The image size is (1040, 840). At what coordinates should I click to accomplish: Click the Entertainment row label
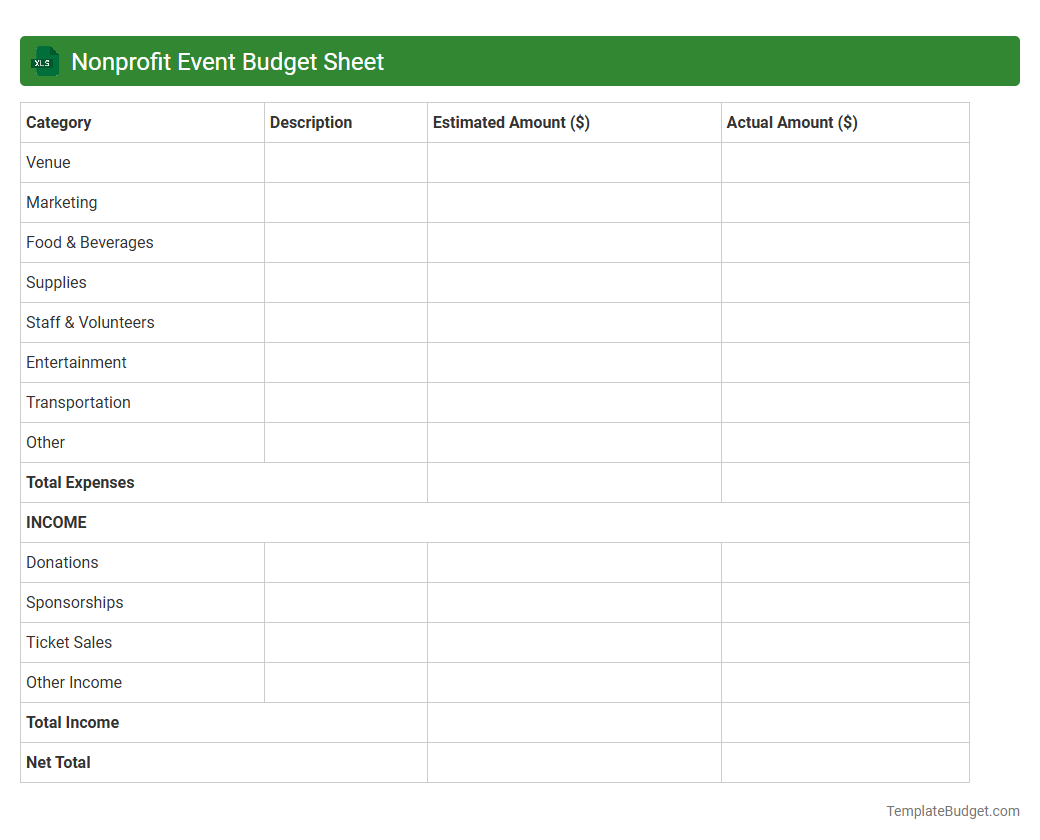[76, 362]
